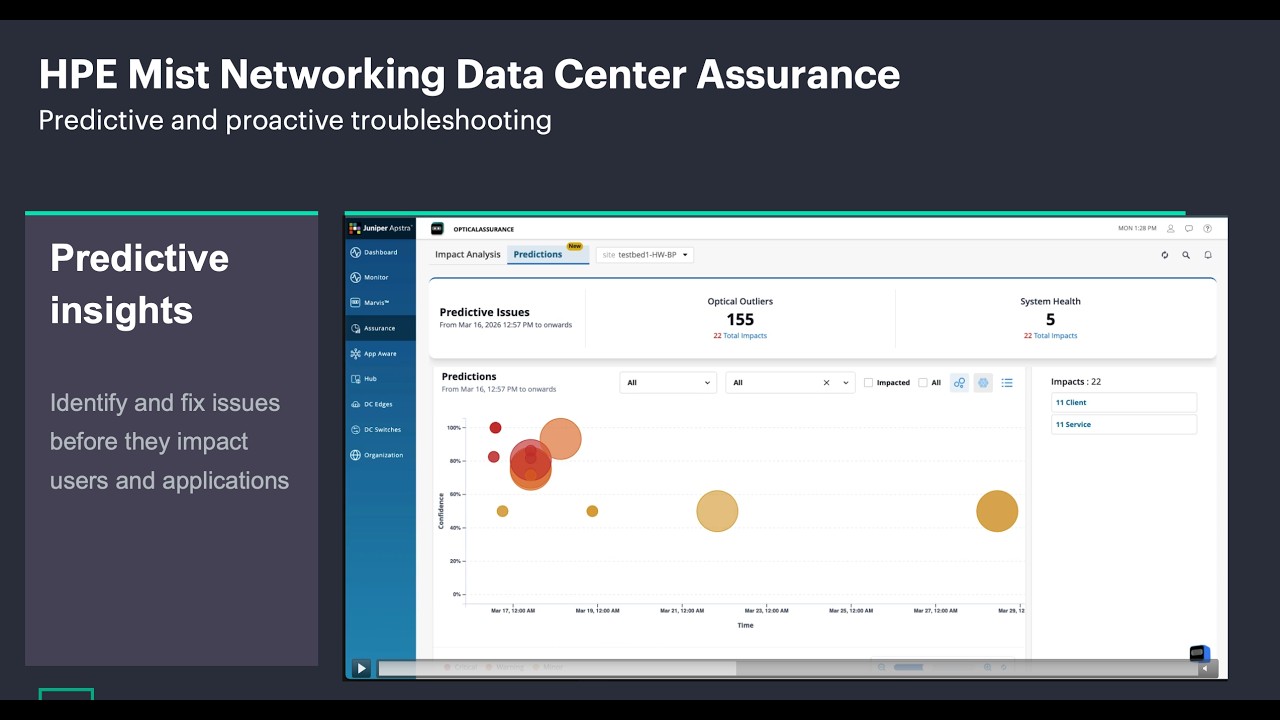Viewport: 1280px width, 720px height.
Task: Check the All checkbox
Action: (922, 382)
